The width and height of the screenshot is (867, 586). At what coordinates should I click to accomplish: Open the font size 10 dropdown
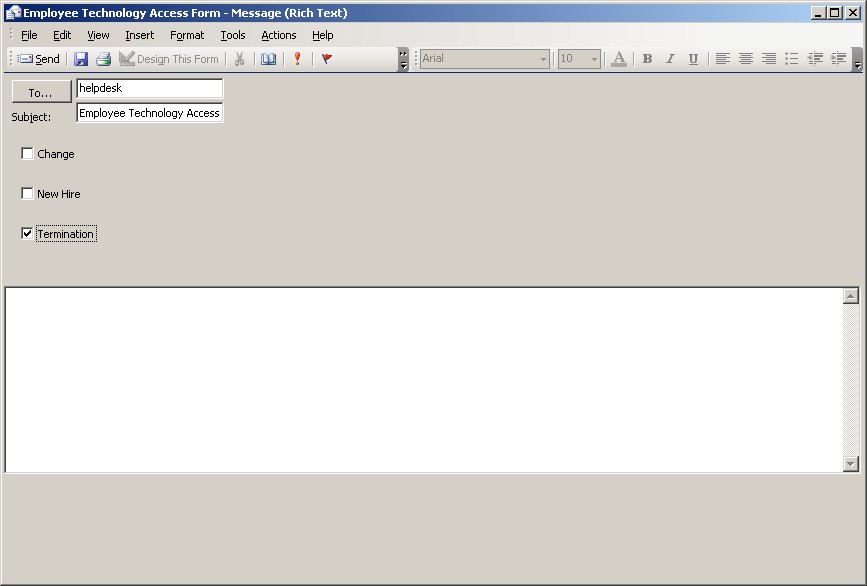click(594, 59)
